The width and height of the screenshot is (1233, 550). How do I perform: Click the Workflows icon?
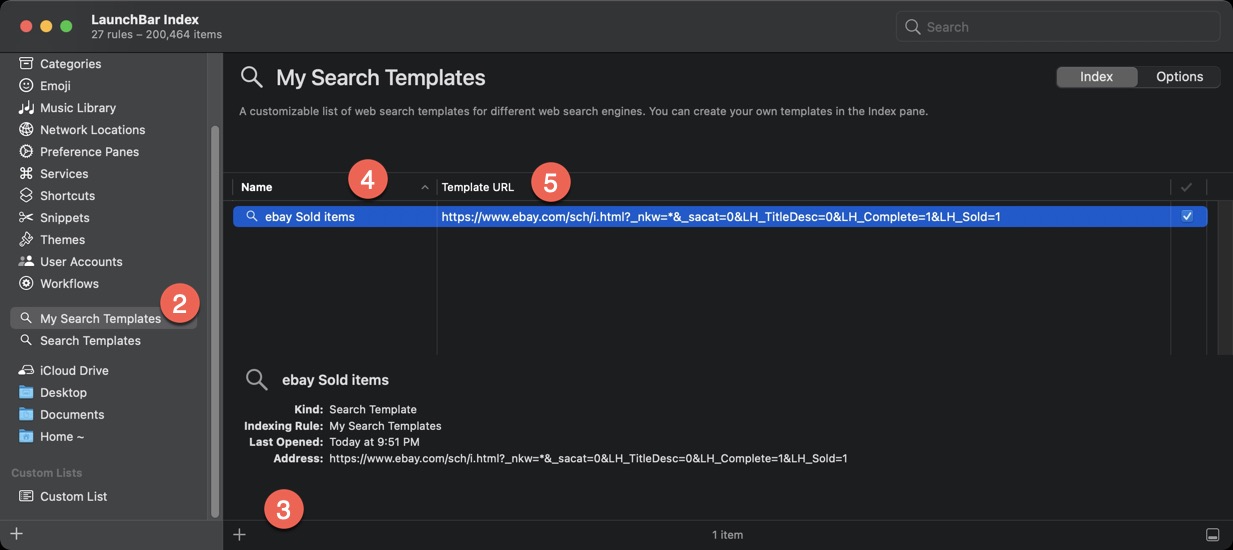26,284
